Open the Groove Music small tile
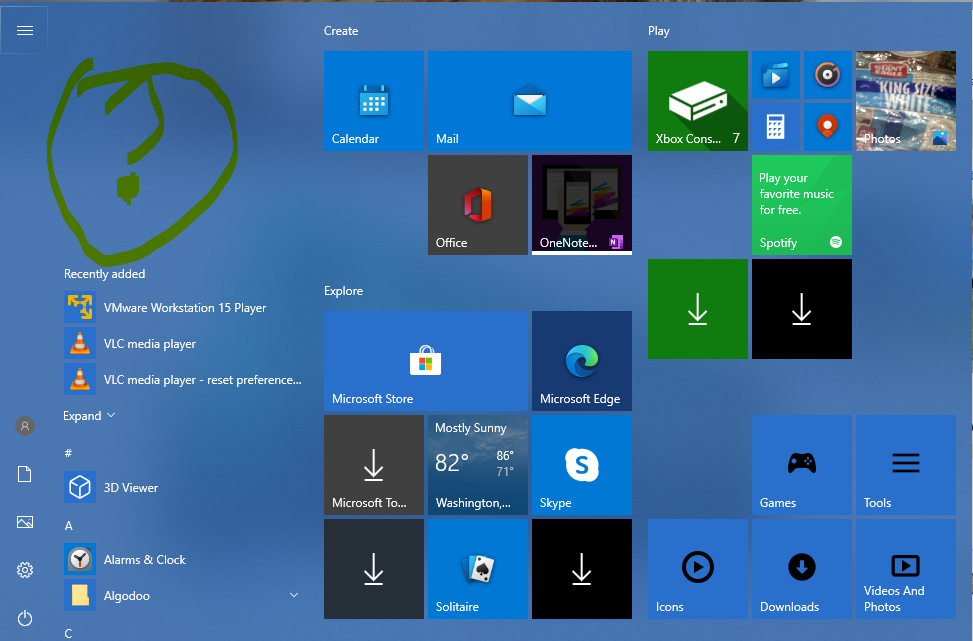 click(x=827, y=75)
